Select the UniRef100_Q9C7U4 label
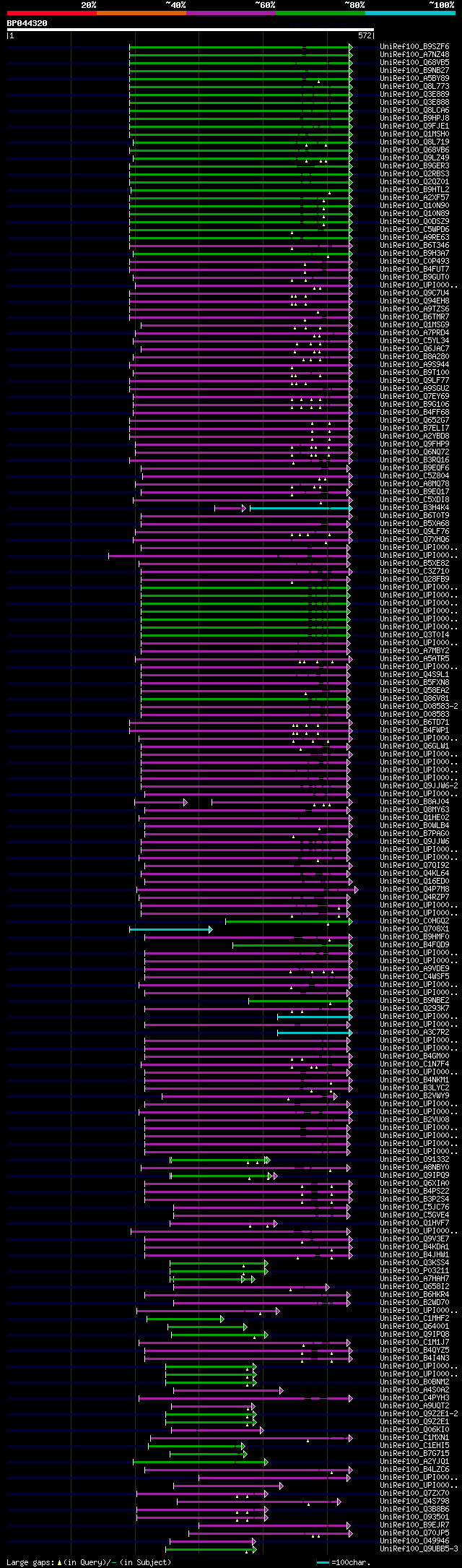The height and width of the screenshot is (1568, 462). pos(414,293)
